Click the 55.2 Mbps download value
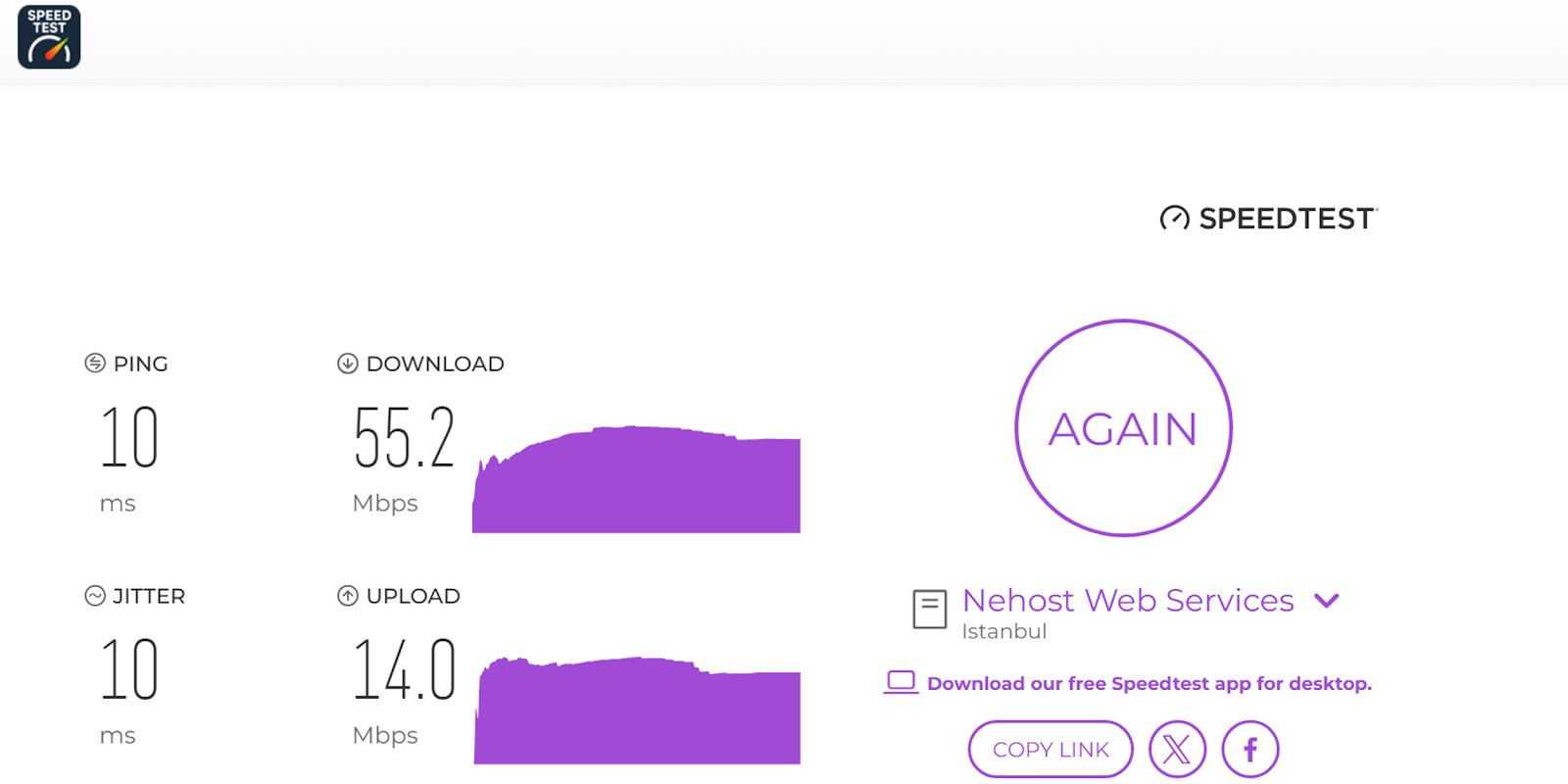This screenshot has width=1568, height=784. point(404,438)
